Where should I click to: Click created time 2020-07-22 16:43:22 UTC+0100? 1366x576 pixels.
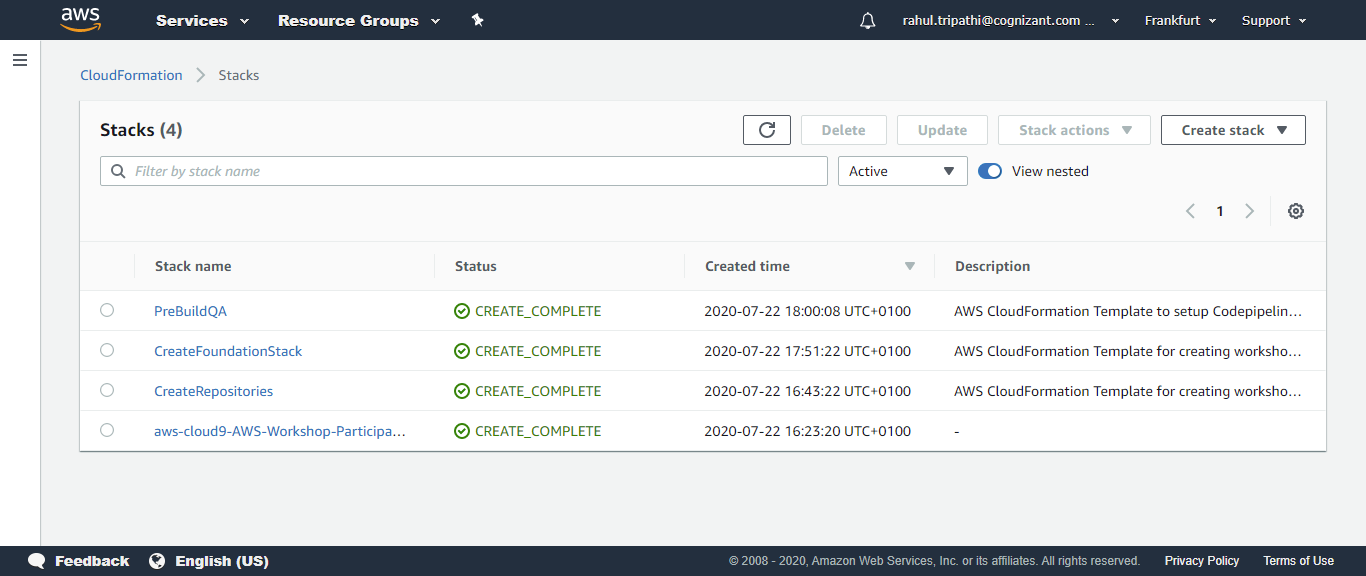(808, 391)
